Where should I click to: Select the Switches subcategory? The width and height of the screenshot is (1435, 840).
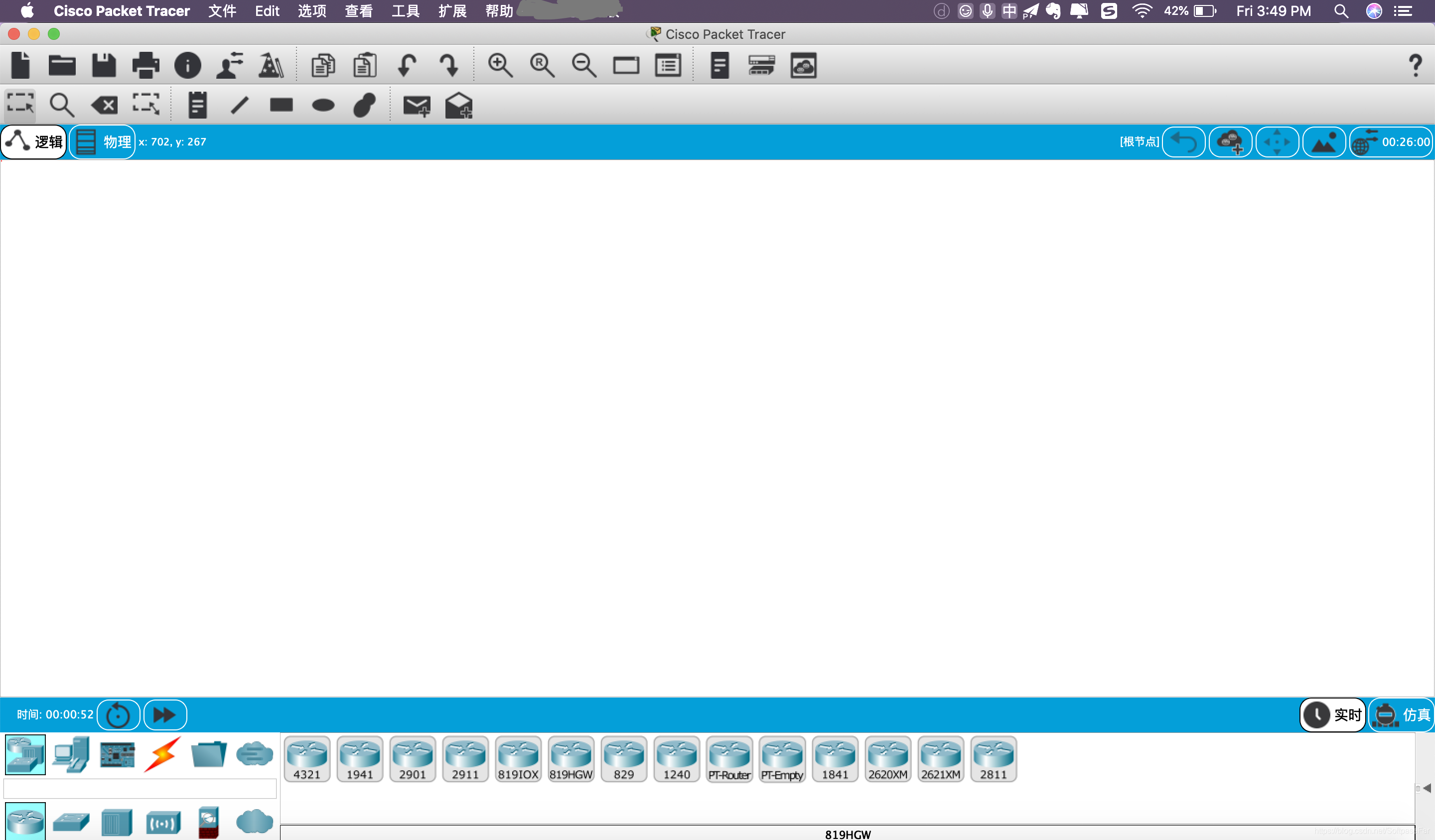pos(71,822)
